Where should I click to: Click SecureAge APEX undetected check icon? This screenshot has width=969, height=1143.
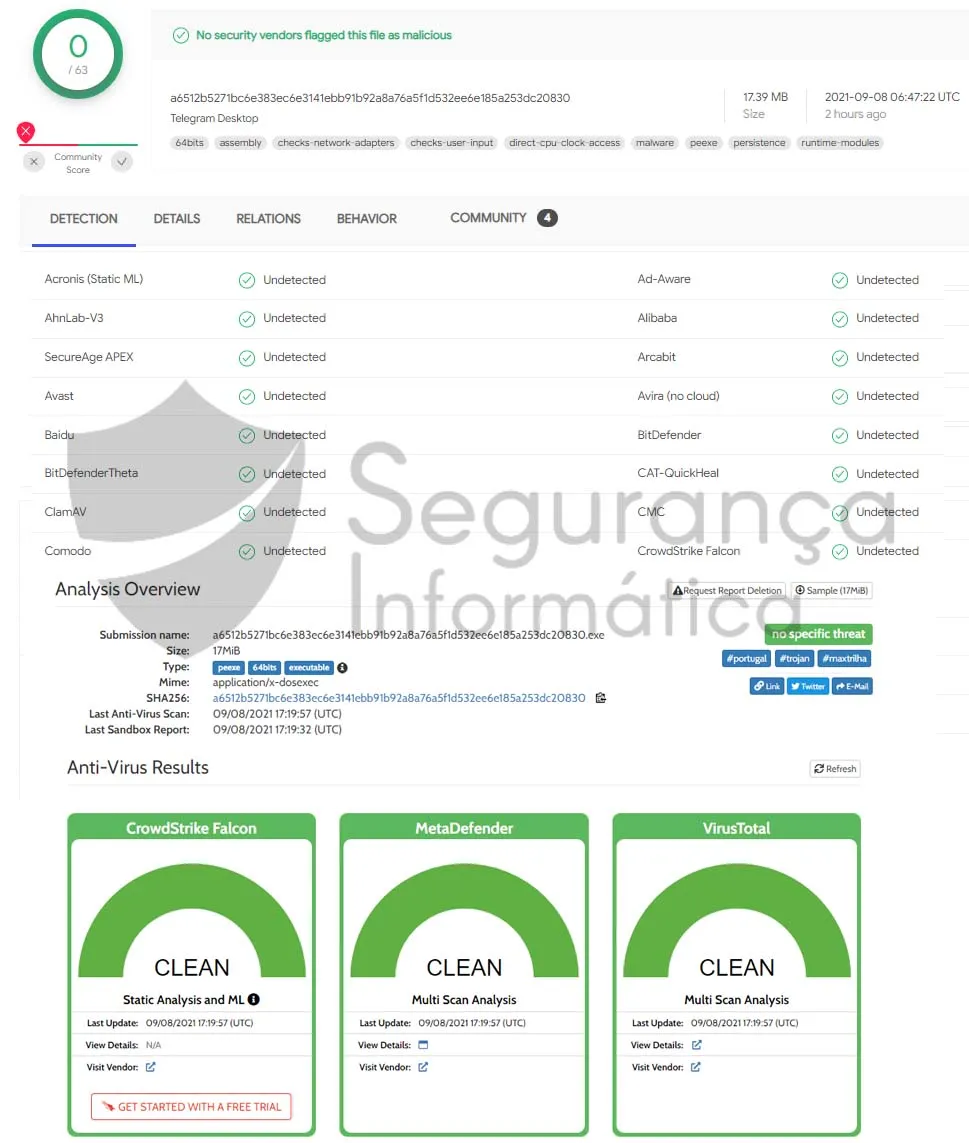pos(247,357)
